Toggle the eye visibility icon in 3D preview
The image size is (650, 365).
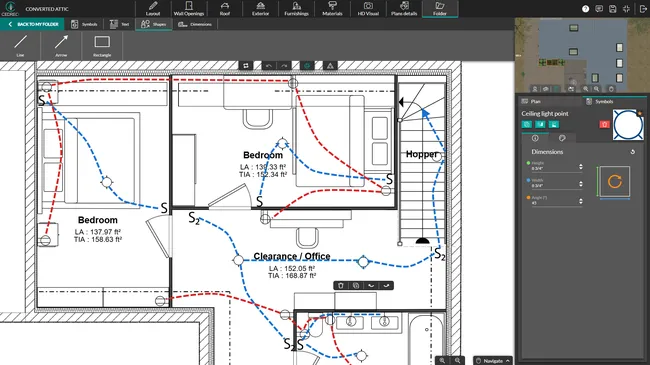point(546,89)
